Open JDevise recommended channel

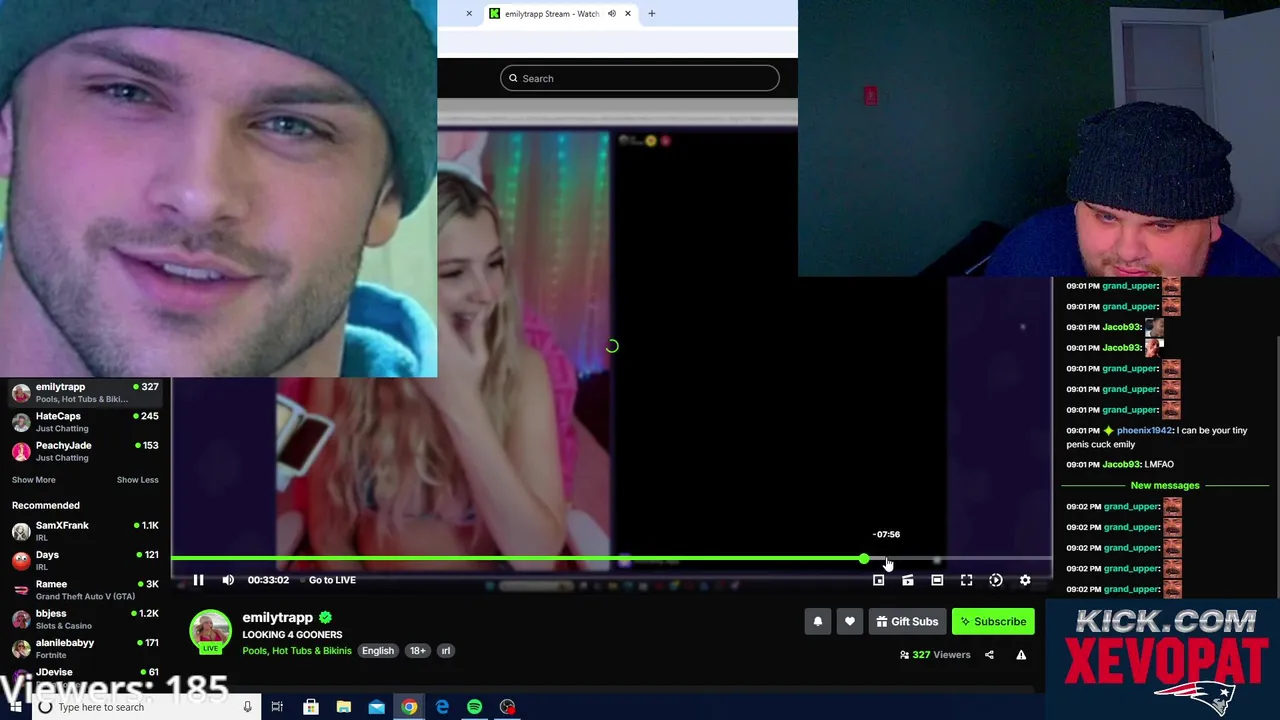pyautogui.click(x=85, y=674)
